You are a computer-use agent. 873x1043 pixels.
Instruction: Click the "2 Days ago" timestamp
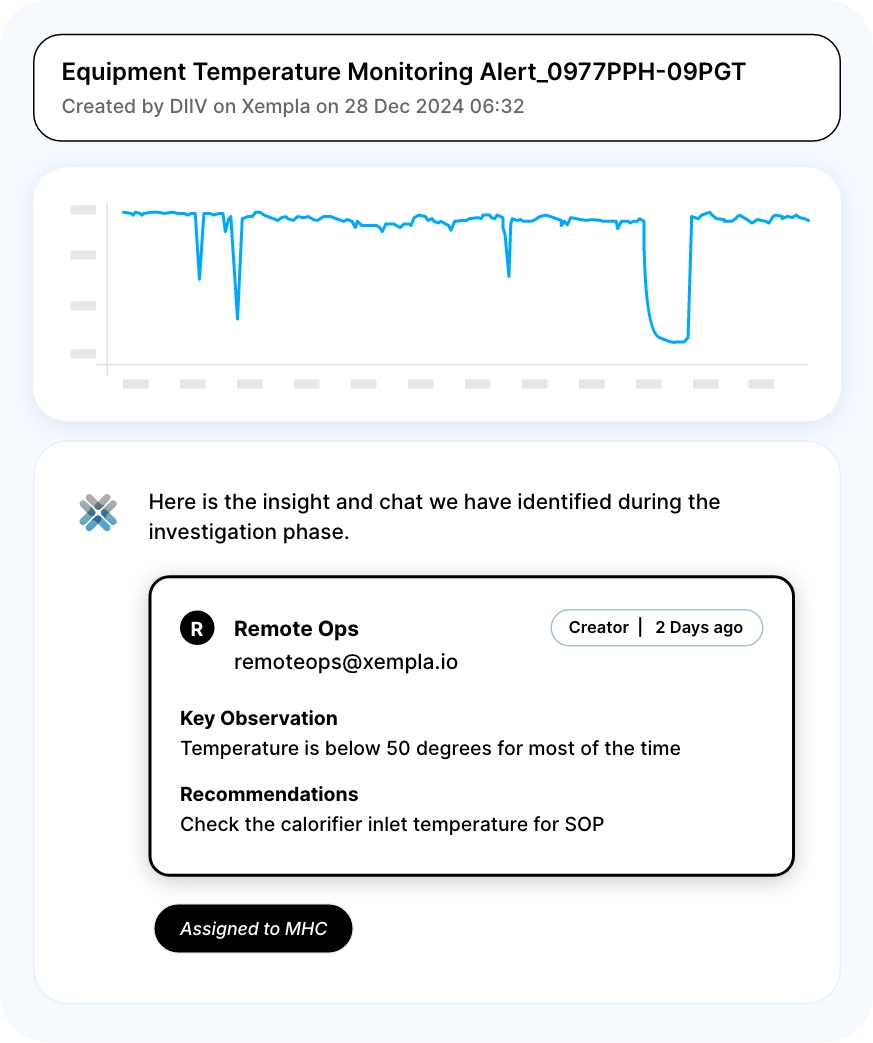[x=699, y=627]
